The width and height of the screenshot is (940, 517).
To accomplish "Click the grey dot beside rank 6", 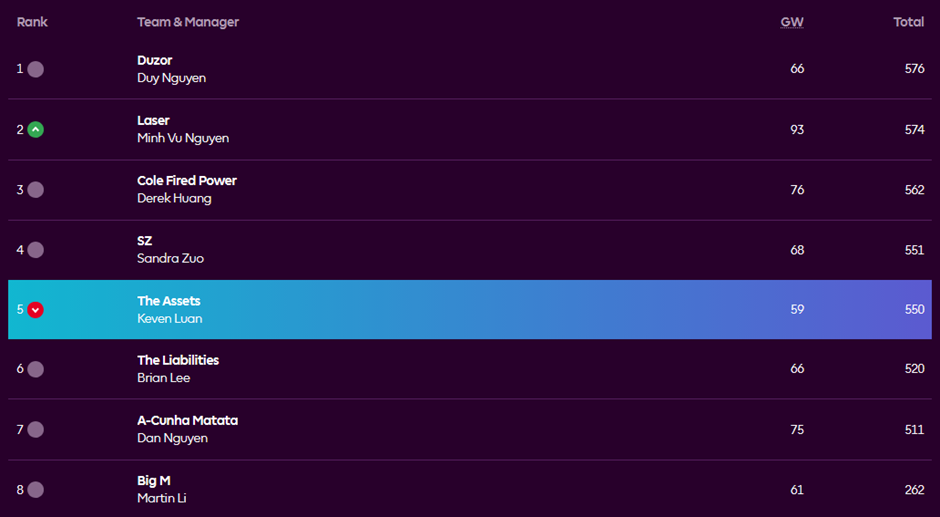I will pyautogui.click(x=35, y=369).
